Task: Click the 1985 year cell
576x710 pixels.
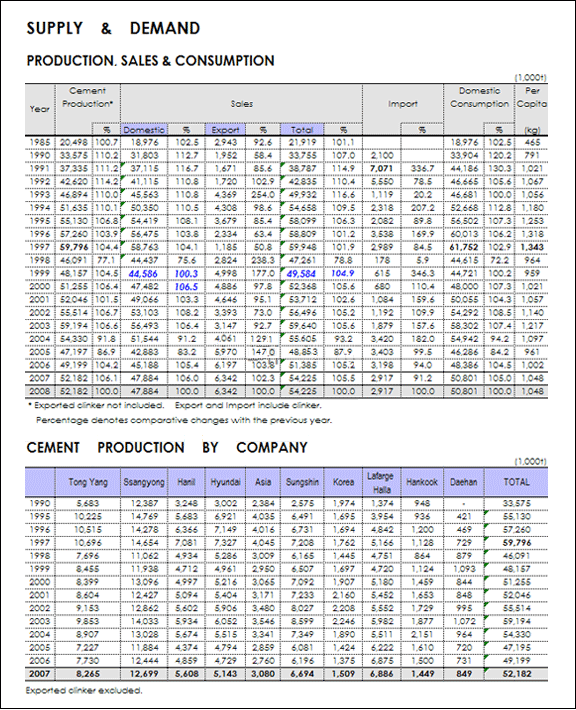Action: click(39, 142)
